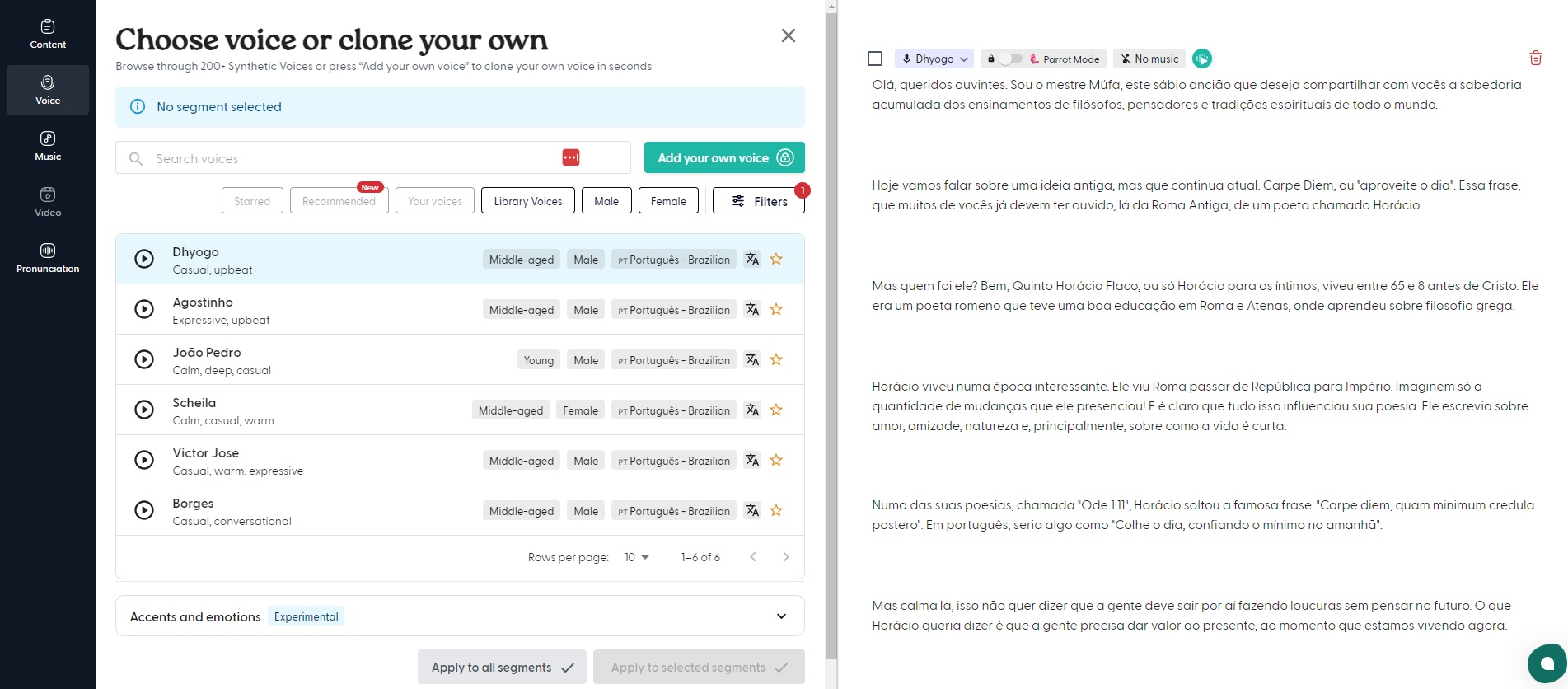Expand Accents and emotions section
The height and width of the screenshot is (689, 1568).
coord(780,616)
